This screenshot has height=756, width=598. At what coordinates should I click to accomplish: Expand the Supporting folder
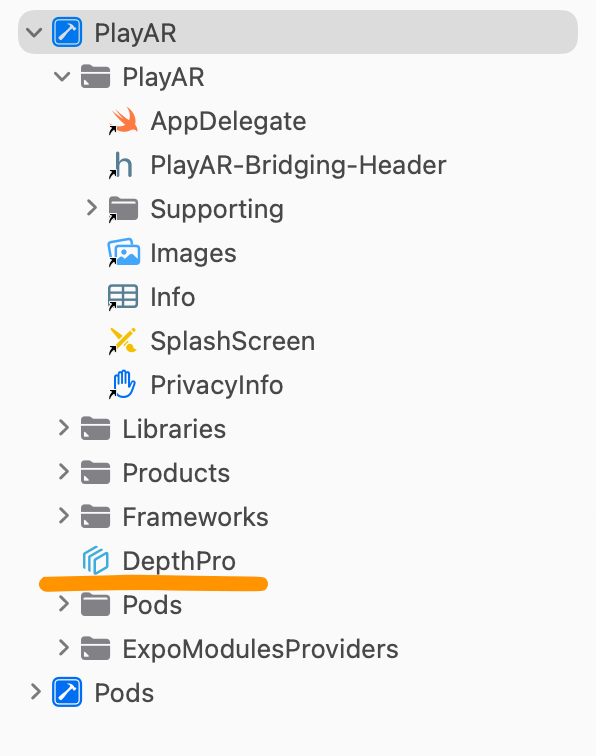91,208
